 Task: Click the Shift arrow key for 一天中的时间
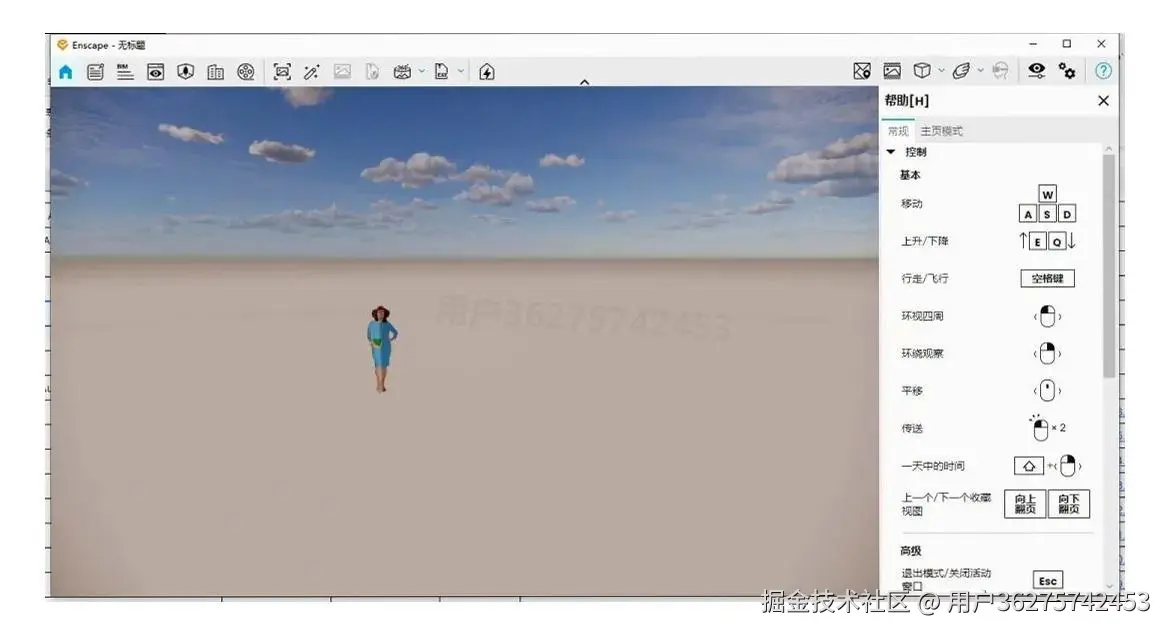click(1028, 466)
